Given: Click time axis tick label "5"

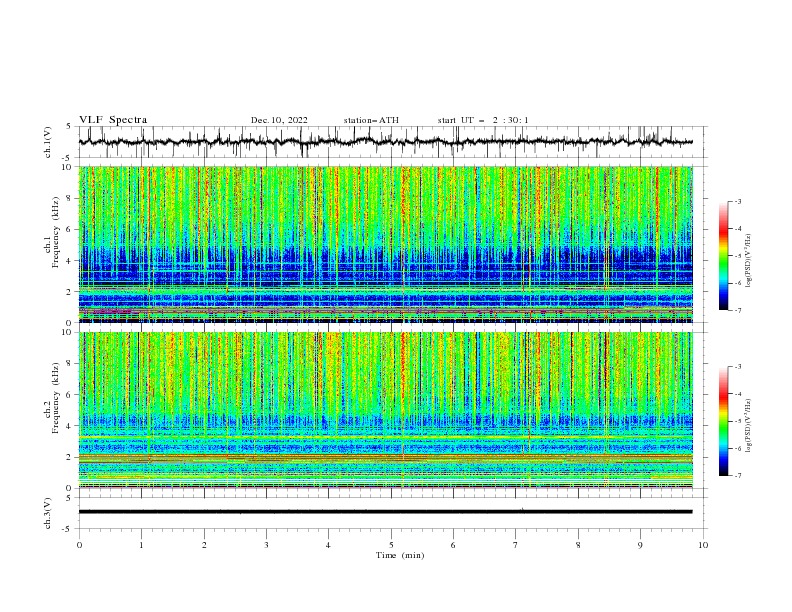Looking at the screenshot, I should [x=391, y=545].
